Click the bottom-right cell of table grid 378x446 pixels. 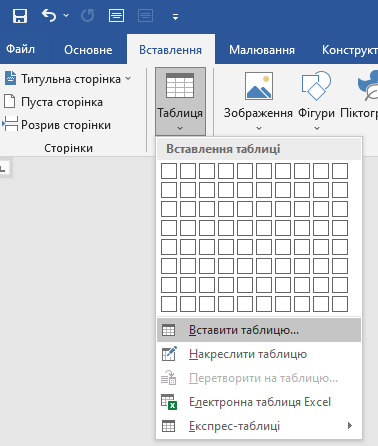pyautogui.click(x=340, y=304)
